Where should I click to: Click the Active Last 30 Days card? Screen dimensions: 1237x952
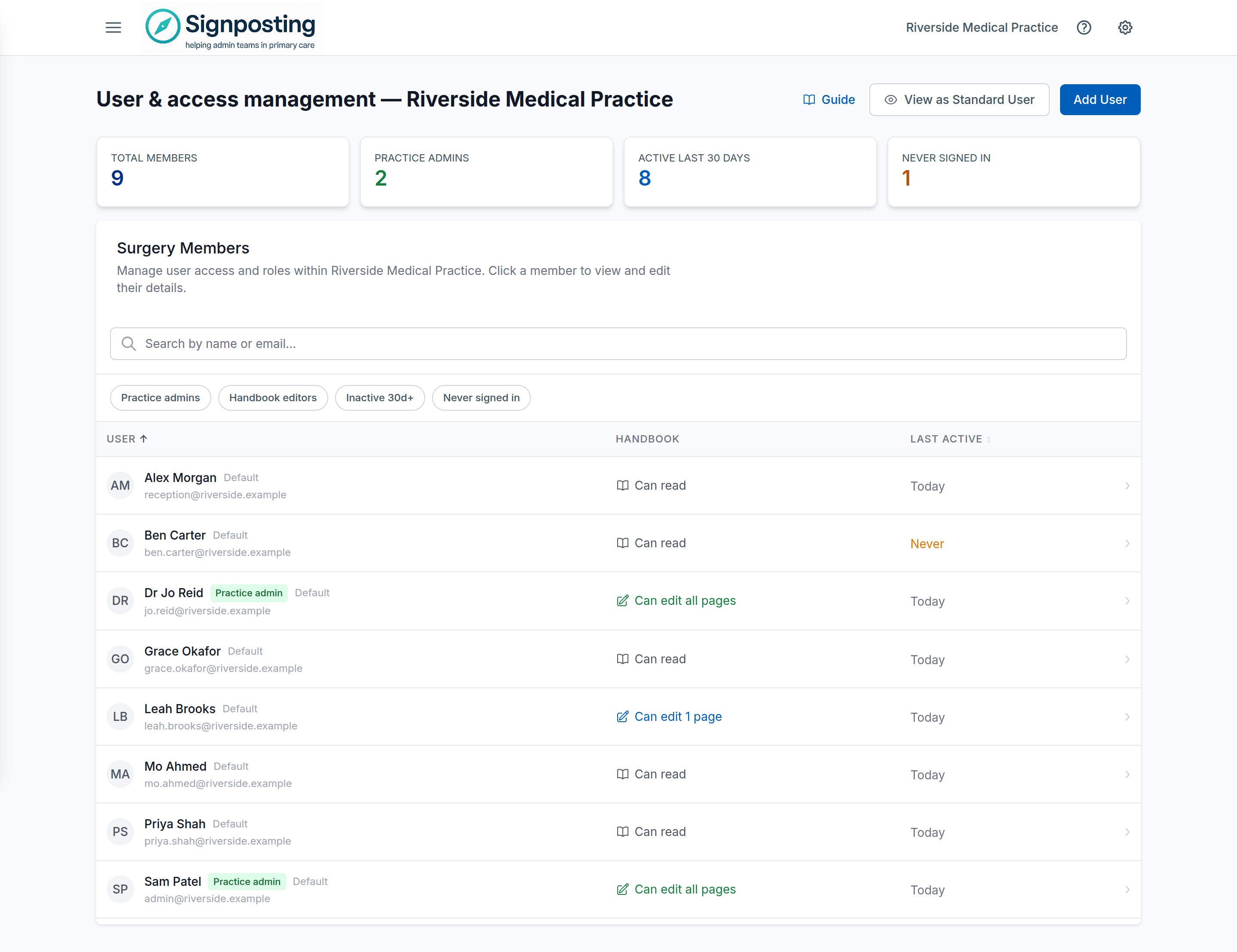750,172
